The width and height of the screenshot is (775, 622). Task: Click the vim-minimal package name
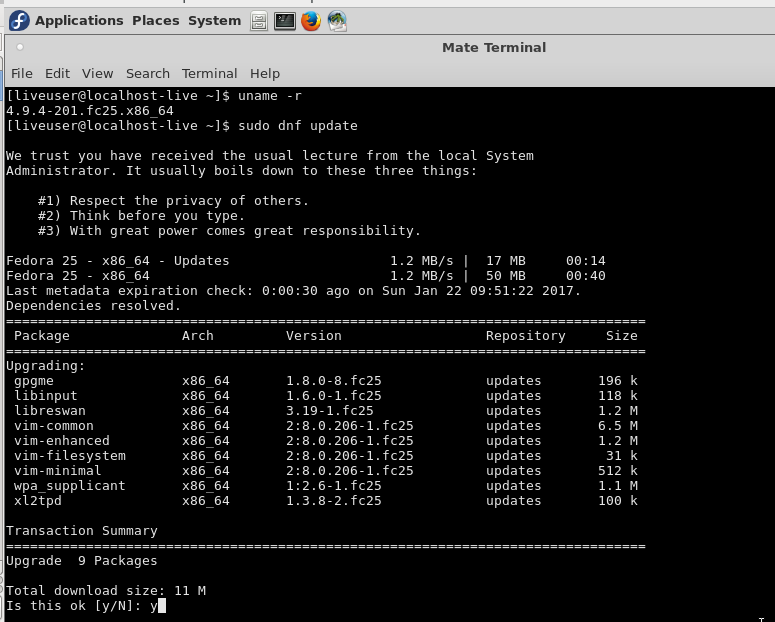[x=57, y=471]
